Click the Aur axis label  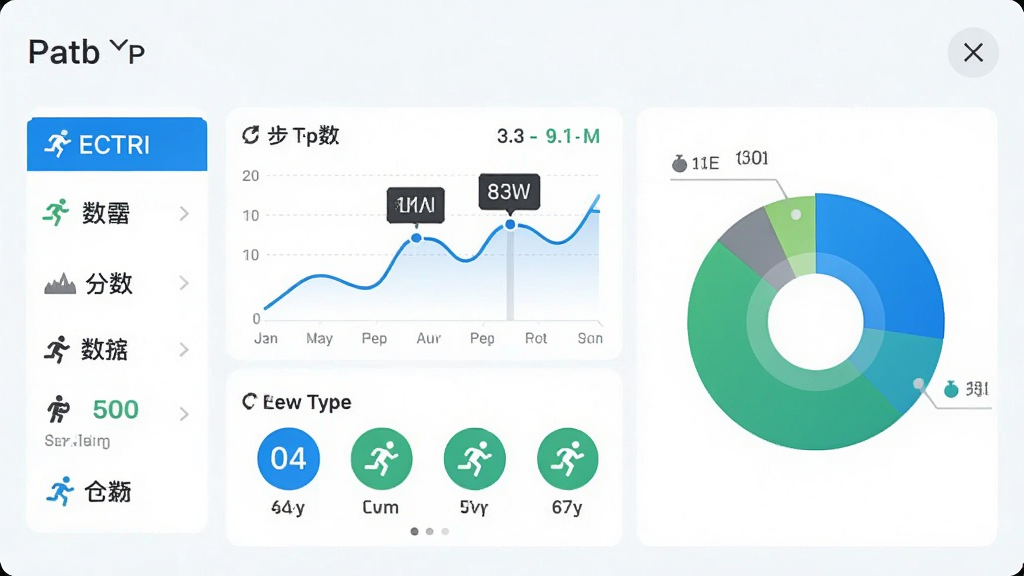(x=428, y=338)
